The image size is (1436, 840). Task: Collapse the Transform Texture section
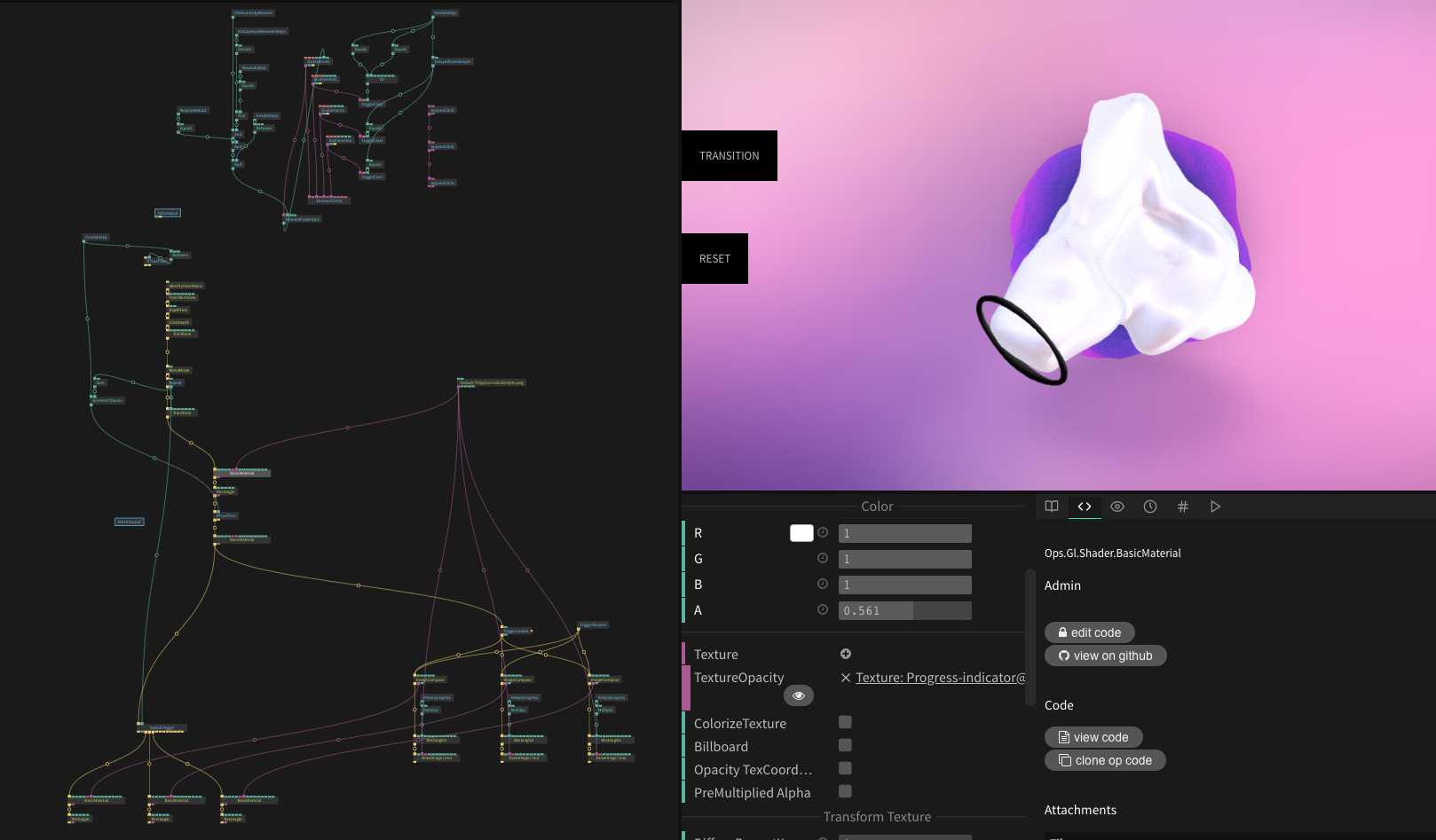[877, 816]
